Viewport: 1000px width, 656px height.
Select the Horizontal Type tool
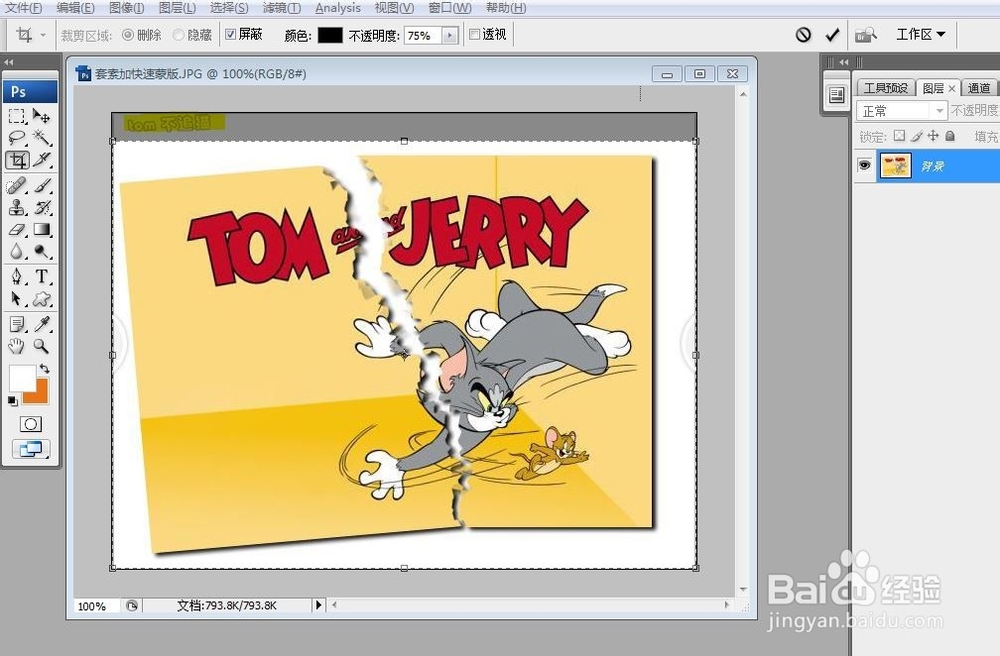41,276
